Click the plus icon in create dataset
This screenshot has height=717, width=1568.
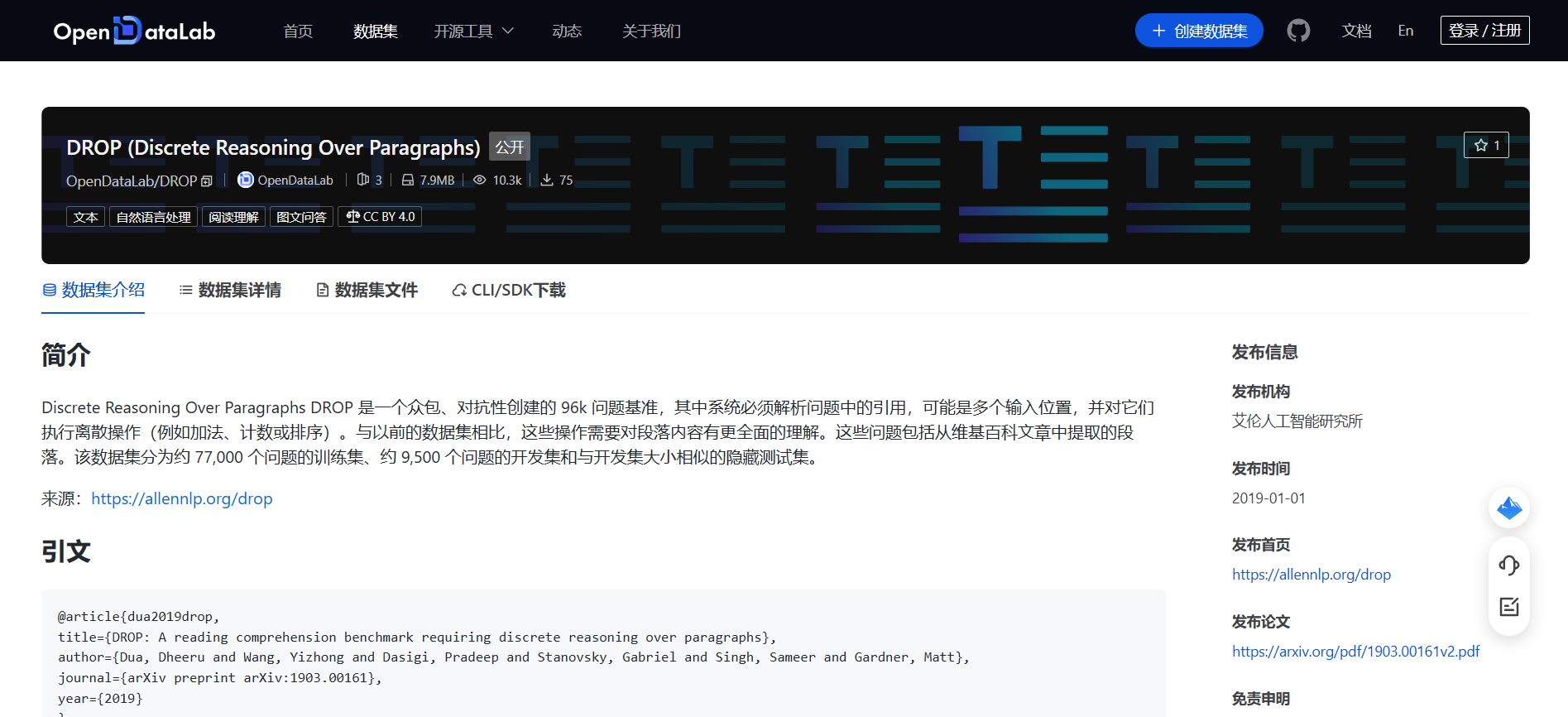(x=1158, y=31)
